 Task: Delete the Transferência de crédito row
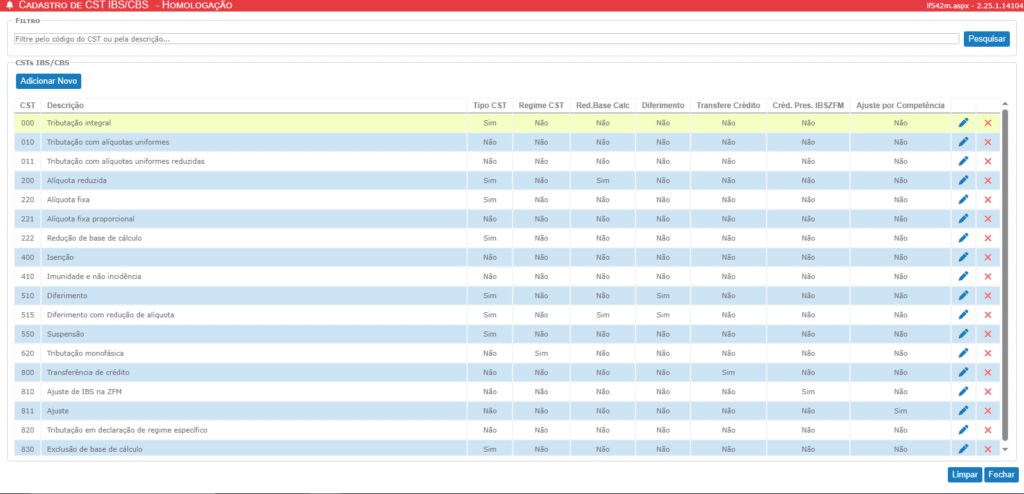(x=988, y=373)
